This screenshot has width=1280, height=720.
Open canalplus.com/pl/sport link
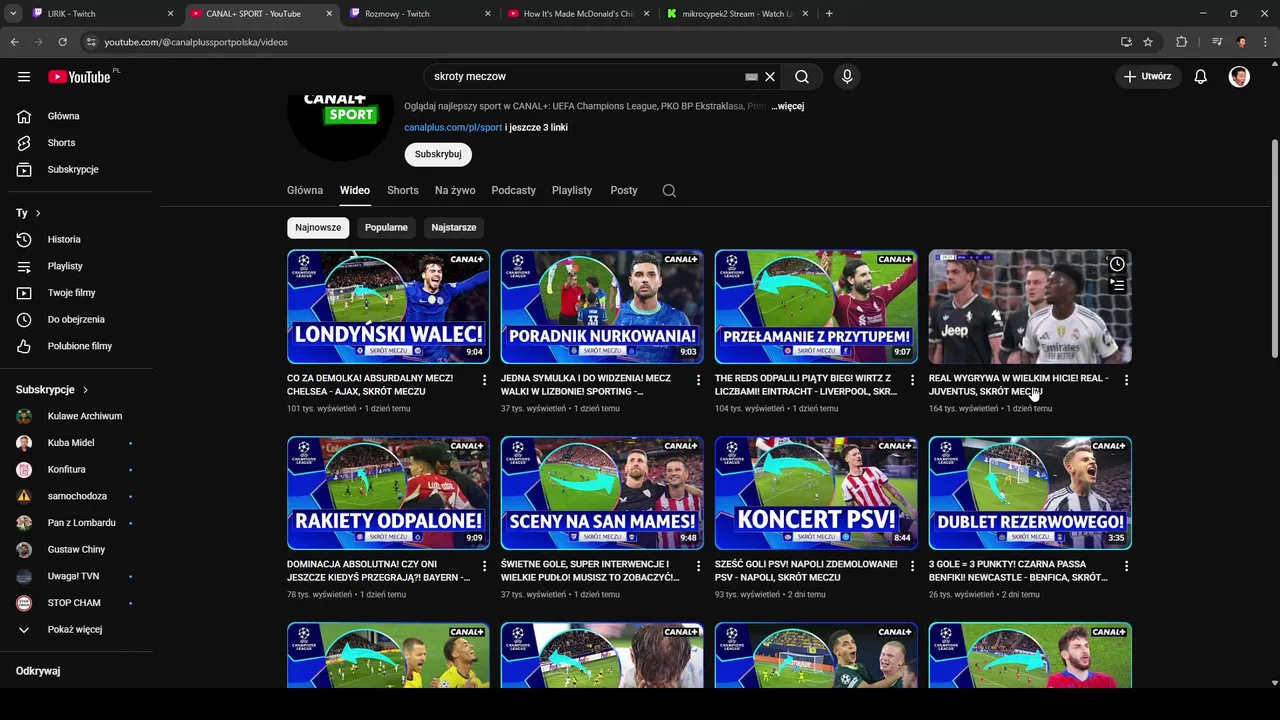tap(453, 128)
